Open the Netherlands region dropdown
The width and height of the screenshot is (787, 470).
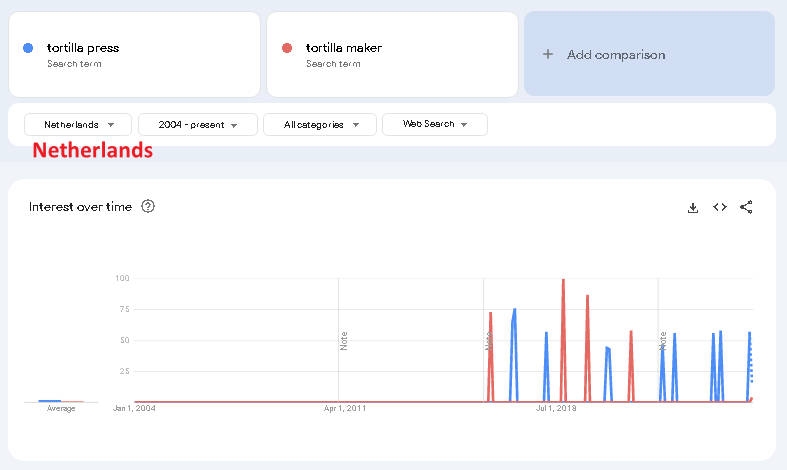(x=78, y=125)
